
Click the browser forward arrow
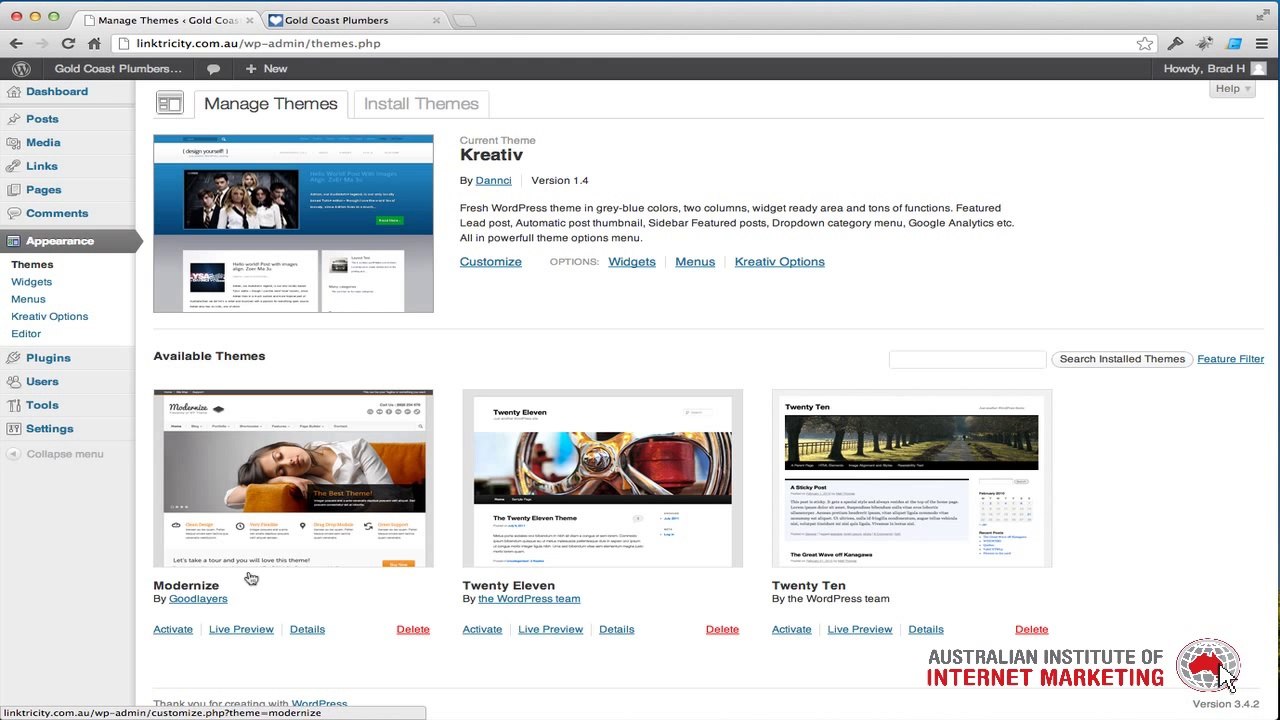pos(42,43)
